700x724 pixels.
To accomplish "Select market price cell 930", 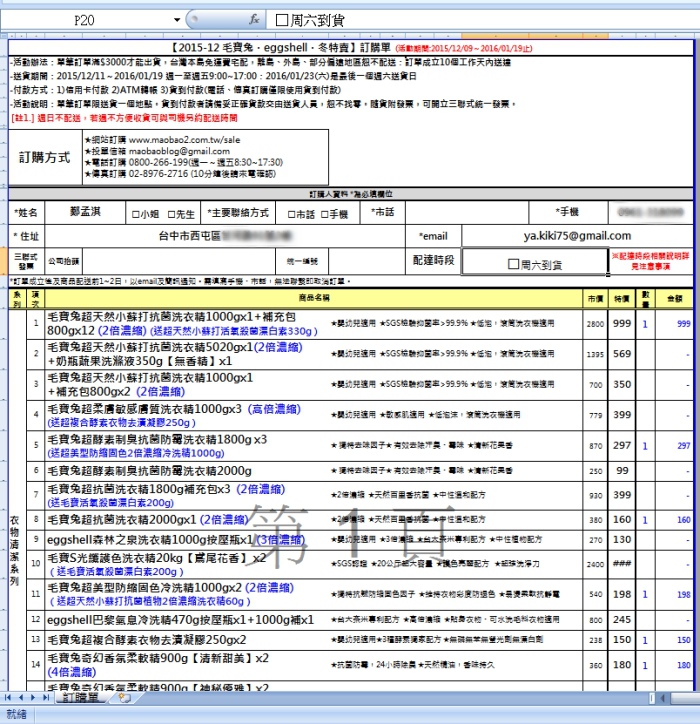I will coord(595,495).
